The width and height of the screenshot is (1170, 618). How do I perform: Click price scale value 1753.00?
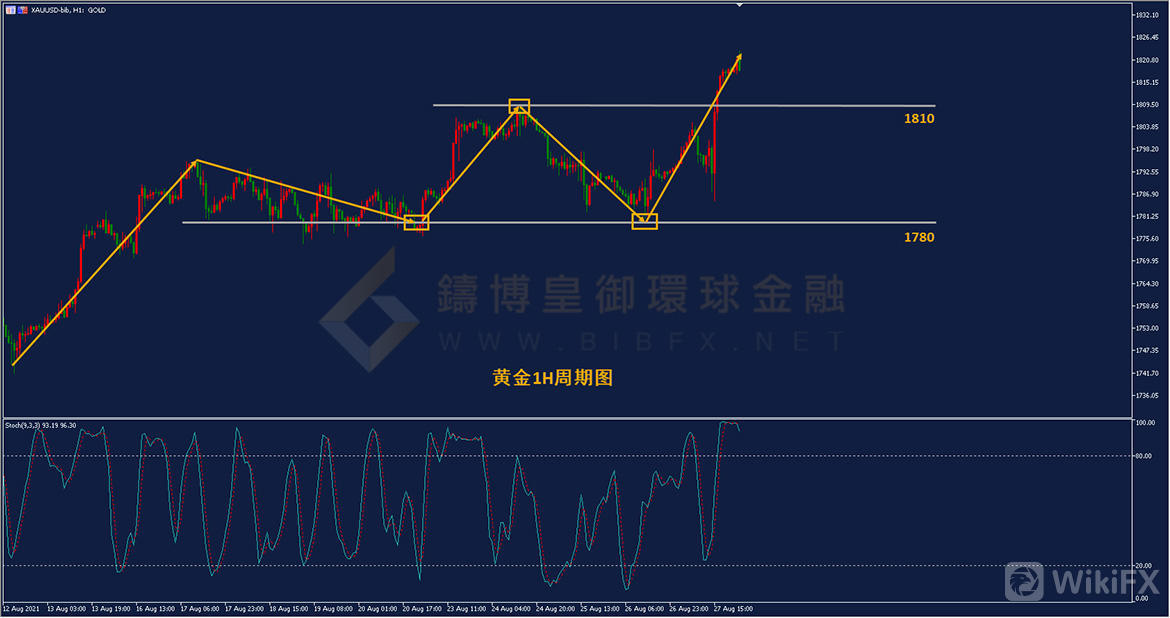(1146, 328)
